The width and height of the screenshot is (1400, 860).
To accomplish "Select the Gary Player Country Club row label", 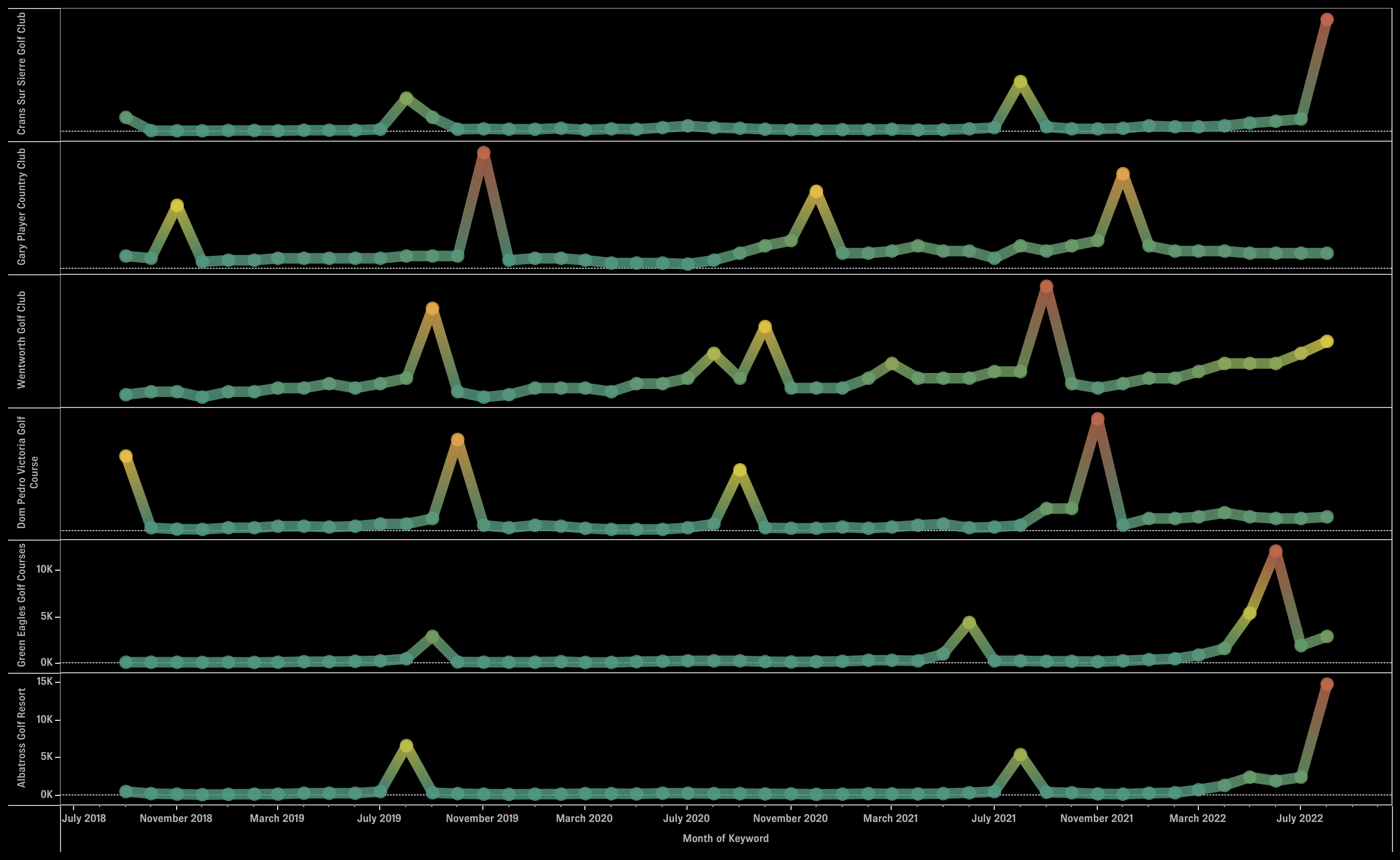I will (x=22, y=206).
